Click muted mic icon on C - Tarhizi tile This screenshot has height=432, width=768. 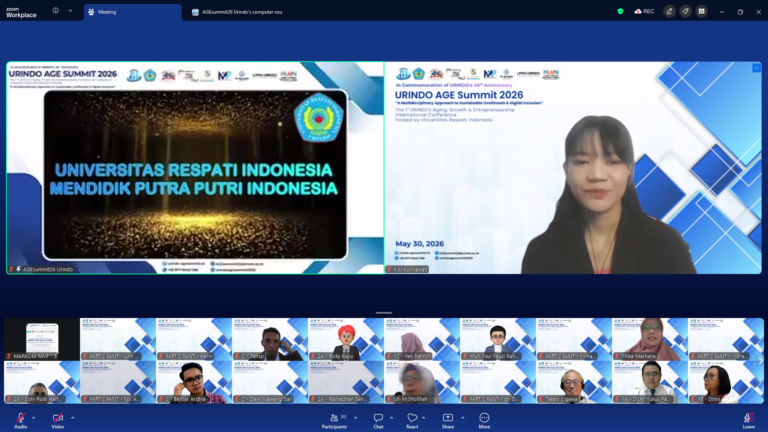(238, 356)
